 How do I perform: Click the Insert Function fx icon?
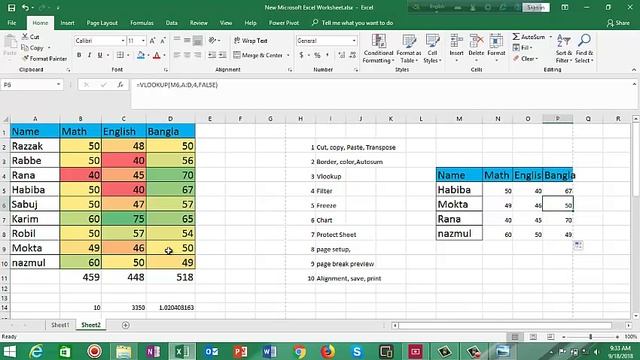120,85
